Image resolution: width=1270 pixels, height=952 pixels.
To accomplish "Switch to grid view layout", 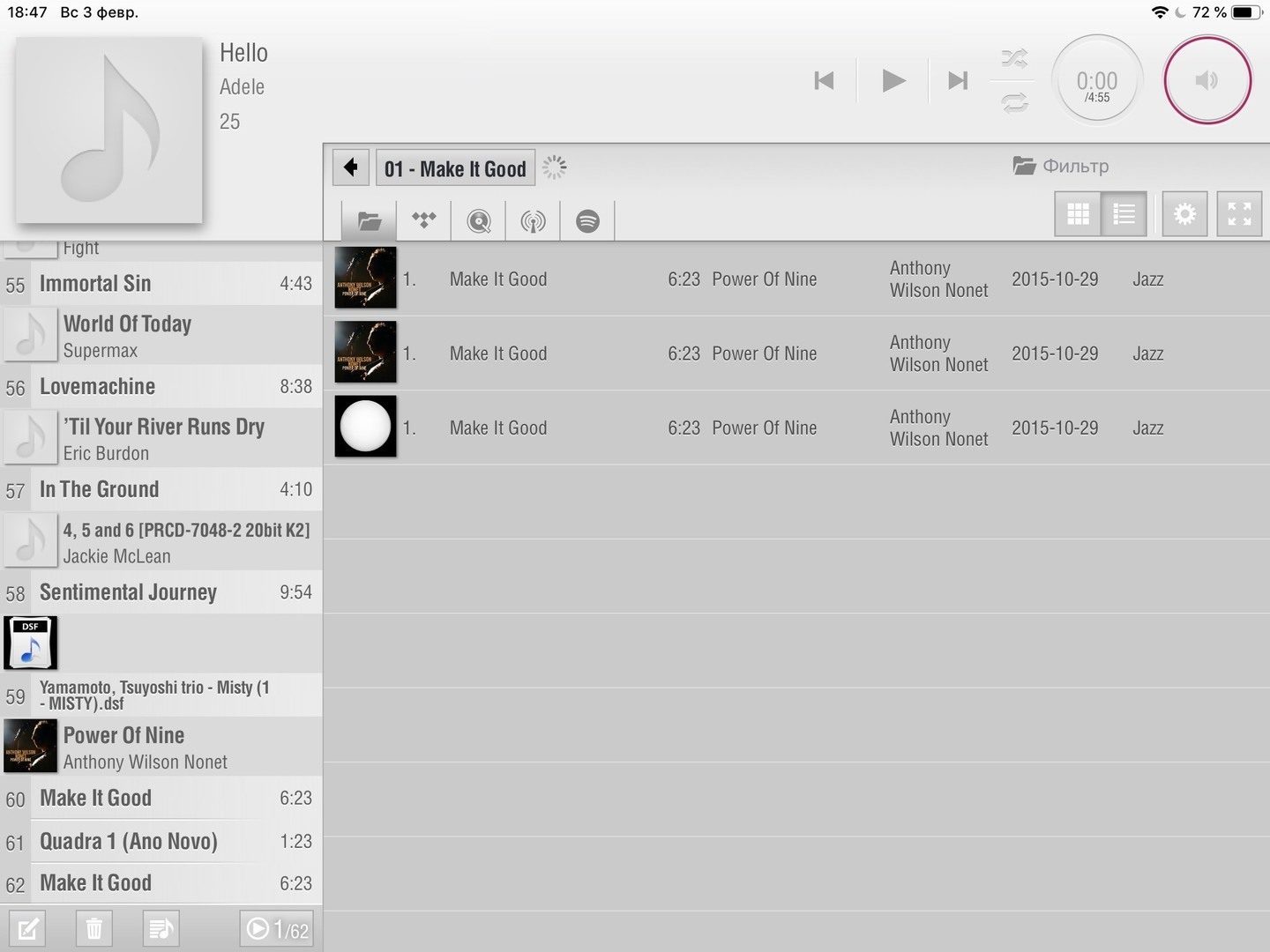I will [1078, 213].
